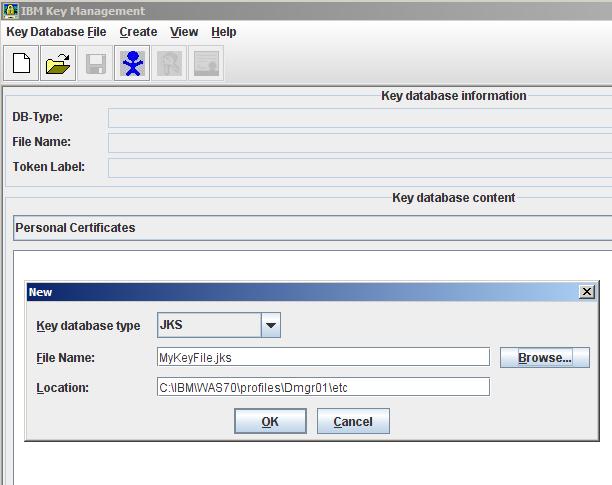Click the disabled save floppy-disk icon
Screen dimensions: 612x485
coord(95,63)
